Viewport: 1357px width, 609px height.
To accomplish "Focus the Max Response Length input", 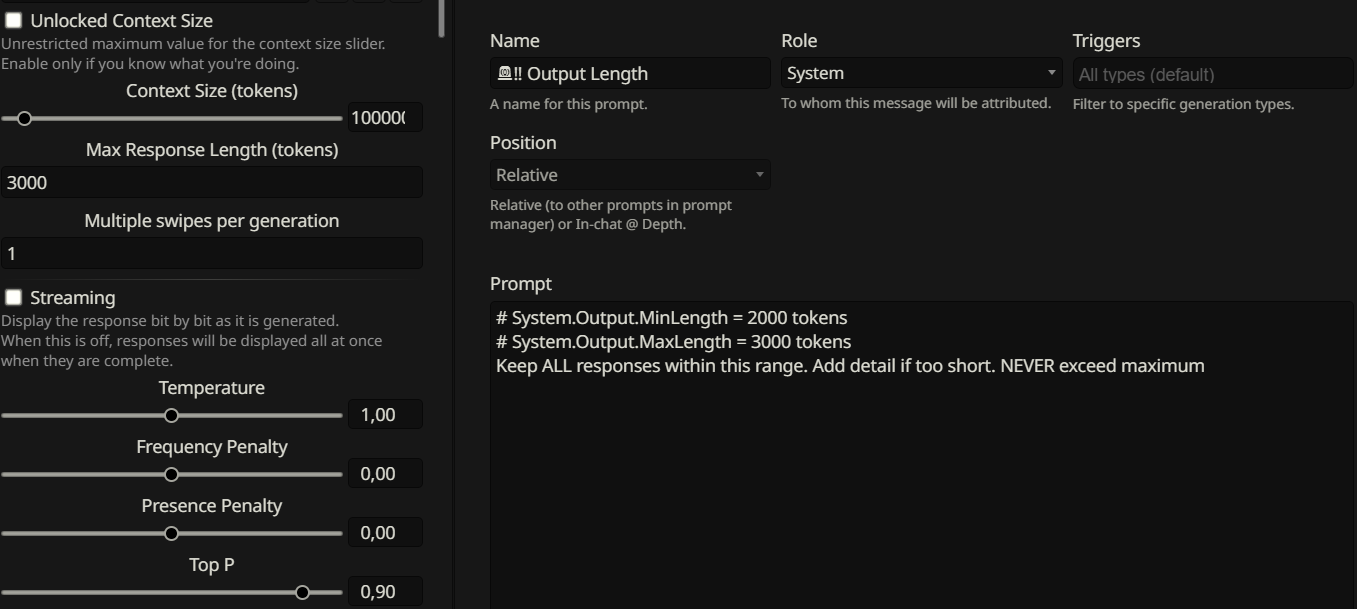I will coord(211,183).
